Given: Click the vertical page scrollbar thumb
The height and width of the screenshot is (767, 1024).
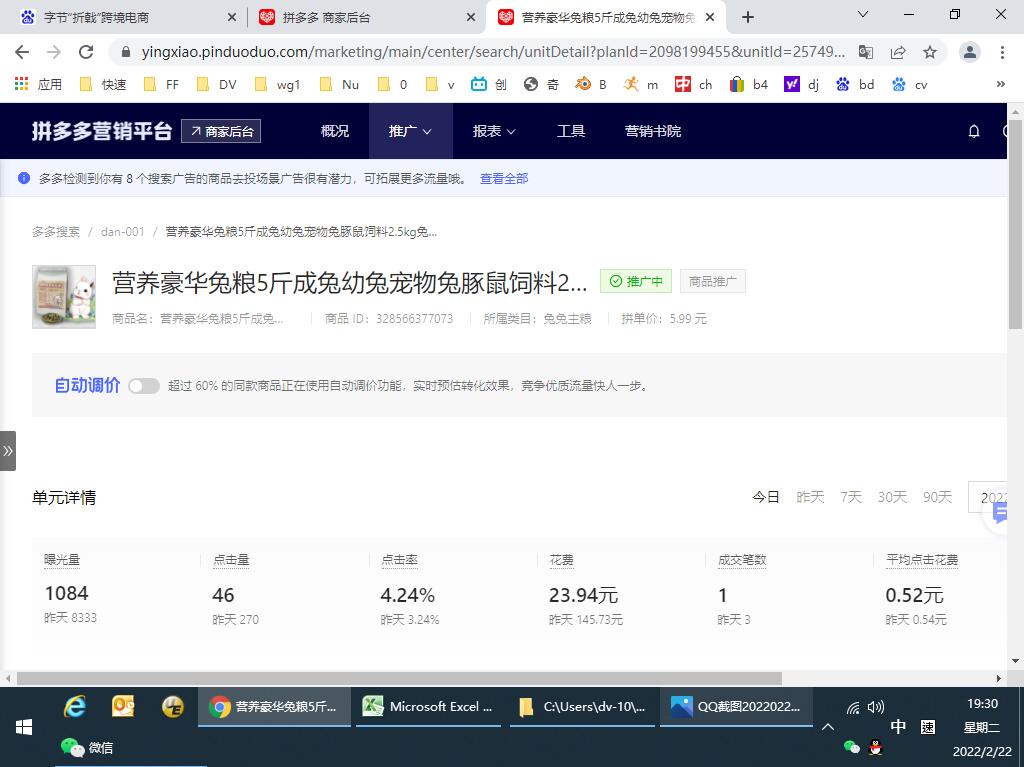Looking at the screenshot, I should [1016, 222].
